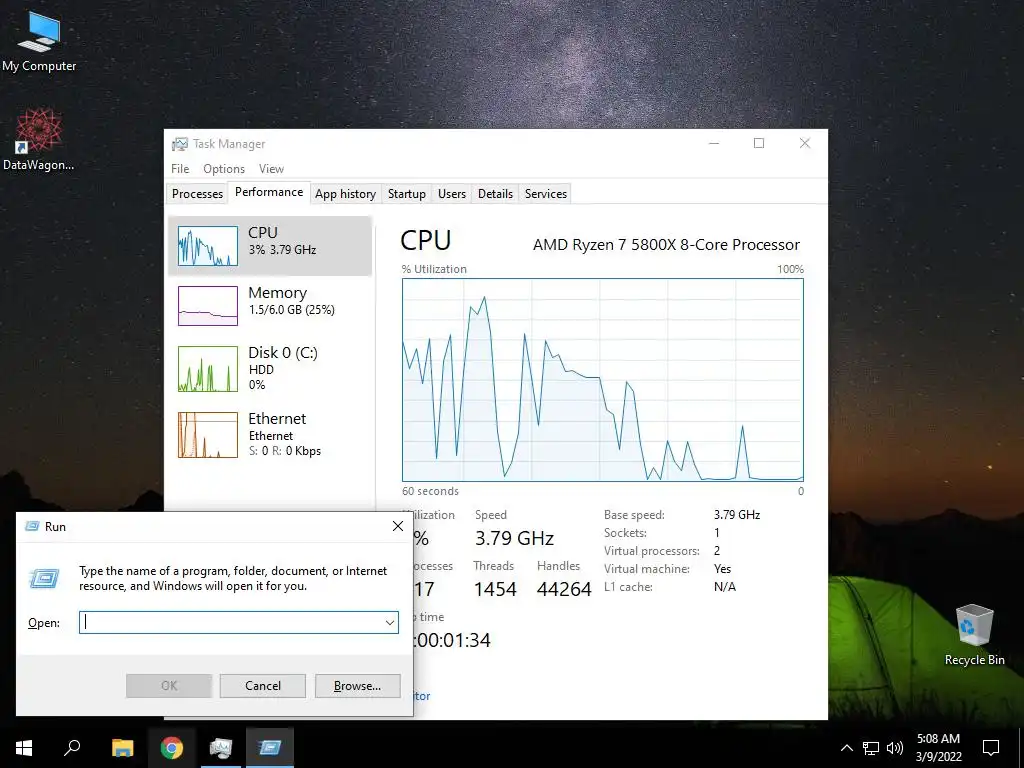The width and height of the screenshot is (1024, 768).
Task: Click the Base speed label
Action: pyautogui.click(x=634, y=515)
